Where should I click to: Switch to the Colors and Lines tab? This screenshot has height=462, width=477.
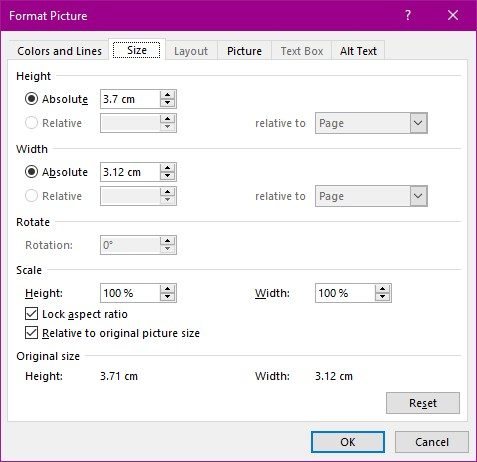59,51
